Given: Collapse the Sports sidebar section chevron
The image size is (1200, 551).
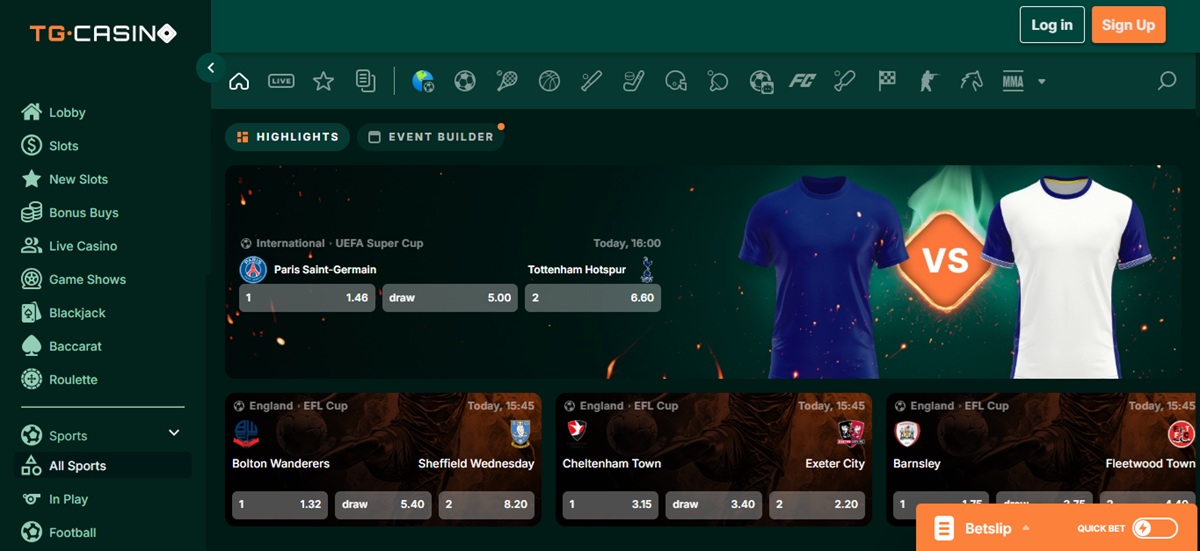Looking at the screenshot, I should point(174,433).
